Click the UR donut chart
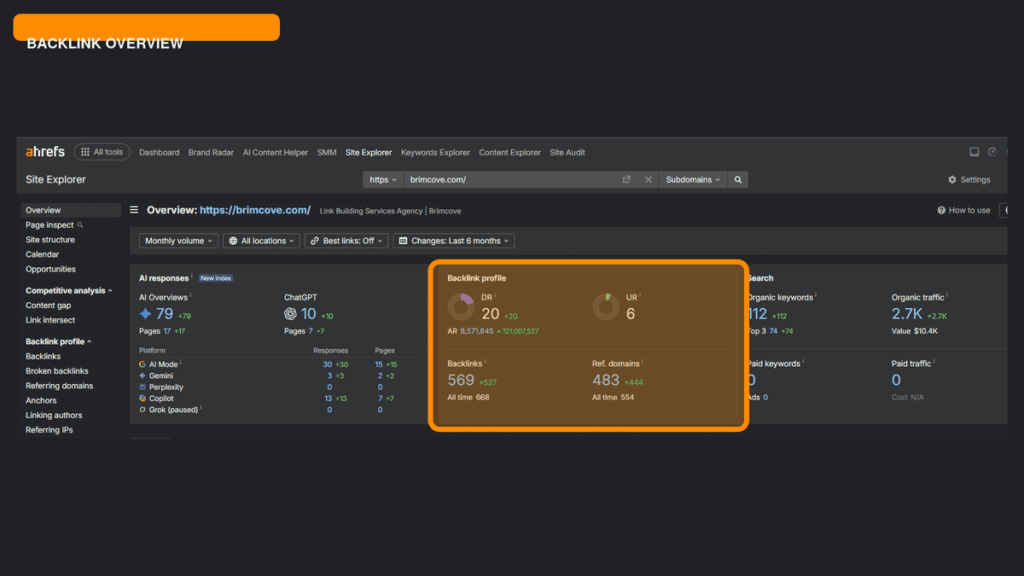Image resolution: width=1024 pixels, height=576 pixels. [606, 307]
